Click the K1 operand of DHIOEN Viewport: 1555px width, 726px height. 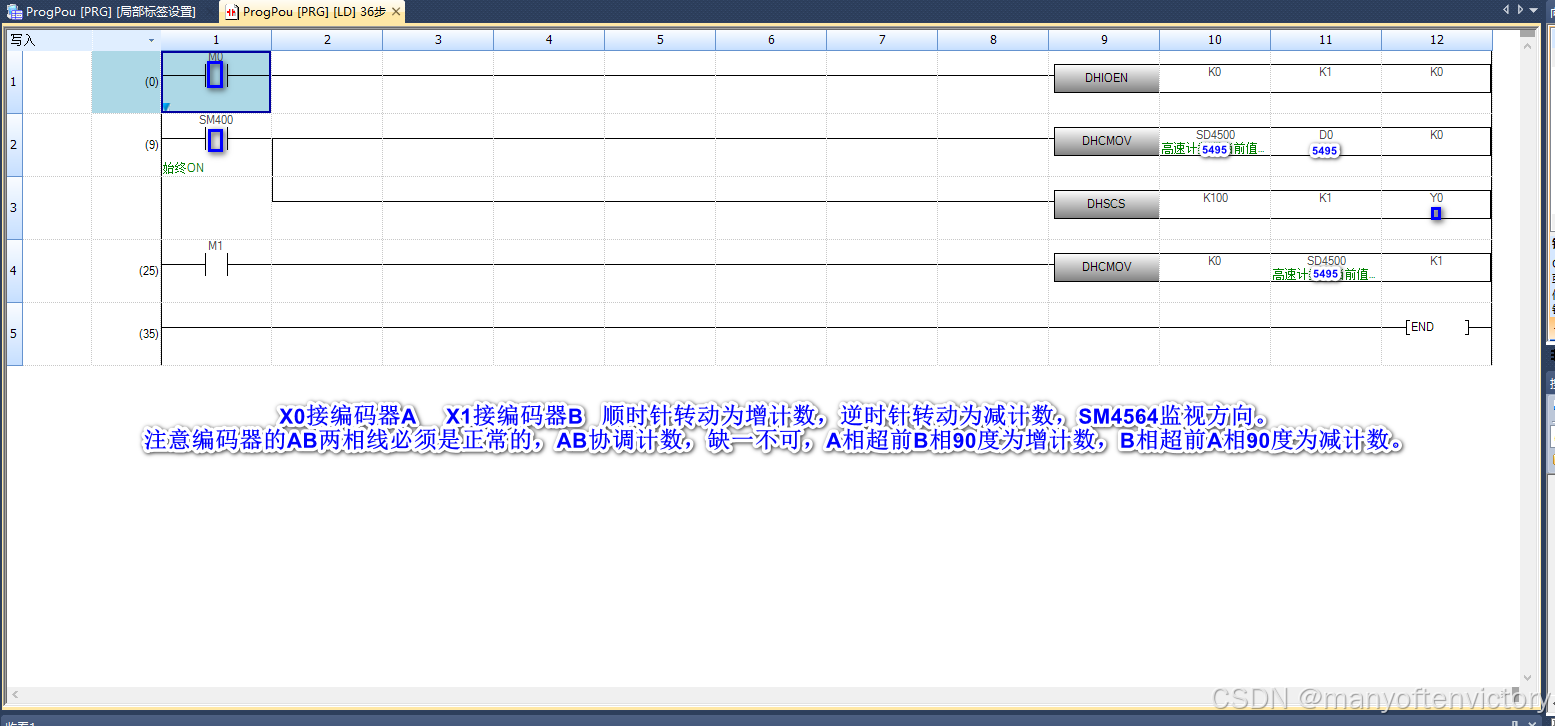[1325, 72]
